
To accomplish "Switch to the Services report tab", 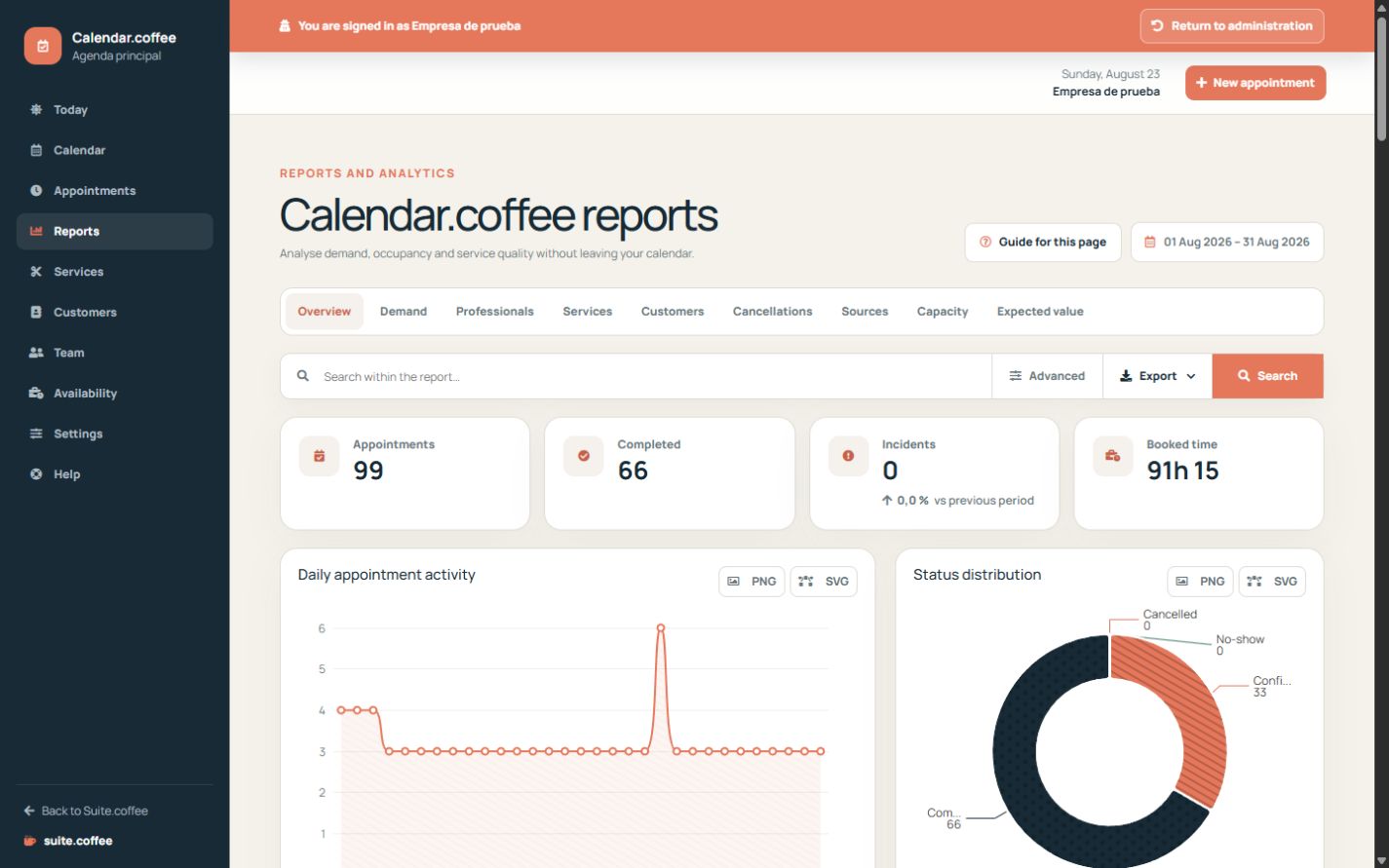I will point(588,312).
